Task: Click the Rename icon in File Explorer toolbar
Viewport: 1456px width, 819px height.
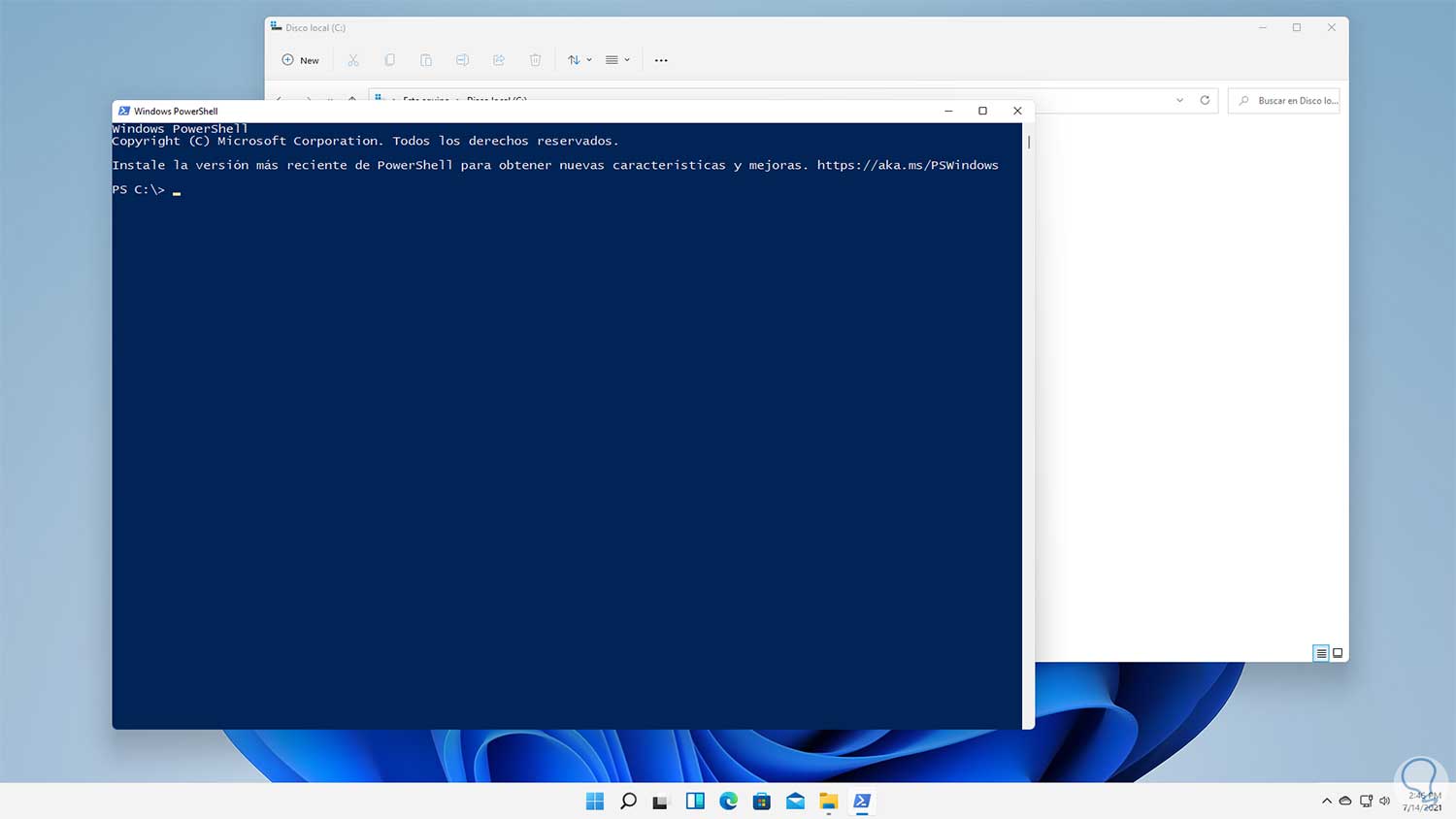Action: pos(462,60)
